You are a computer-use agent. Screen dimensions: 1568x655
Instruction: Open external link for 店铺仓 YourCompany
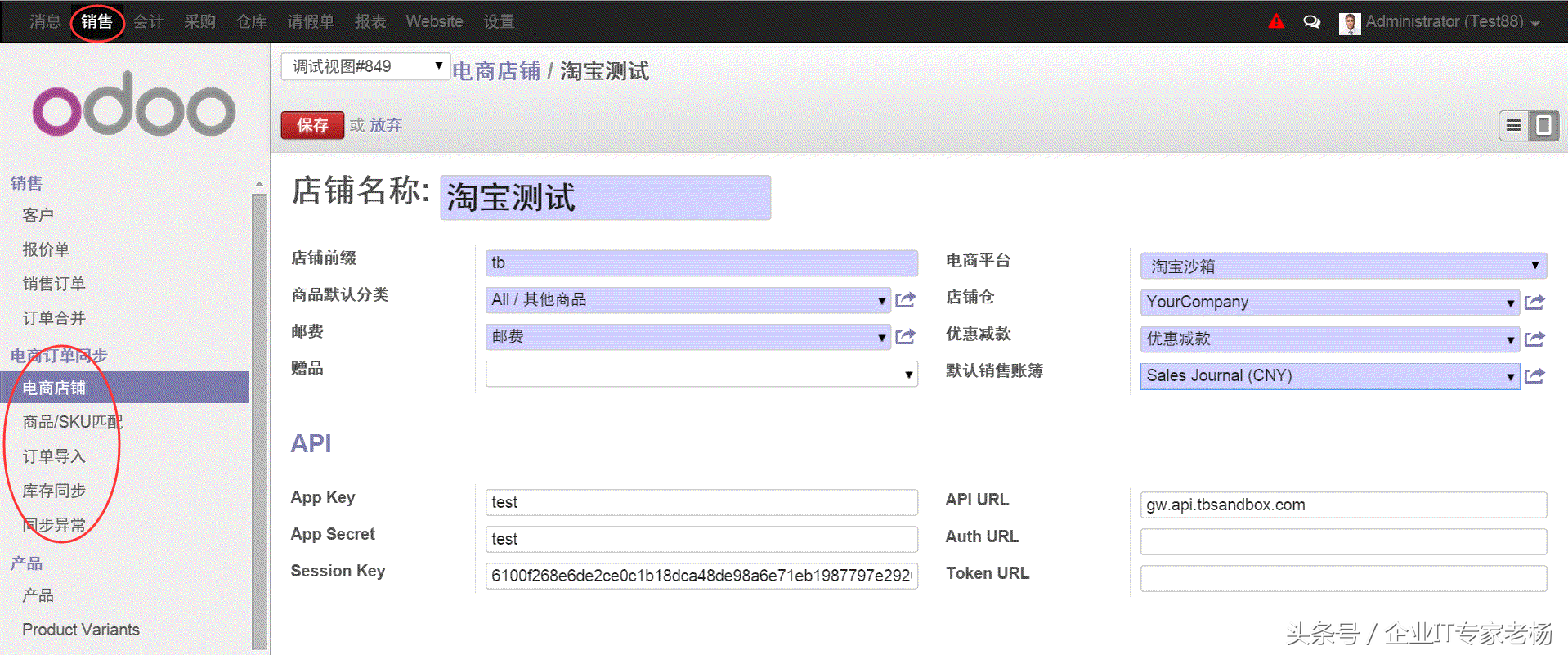click(x=1534, y=303)
